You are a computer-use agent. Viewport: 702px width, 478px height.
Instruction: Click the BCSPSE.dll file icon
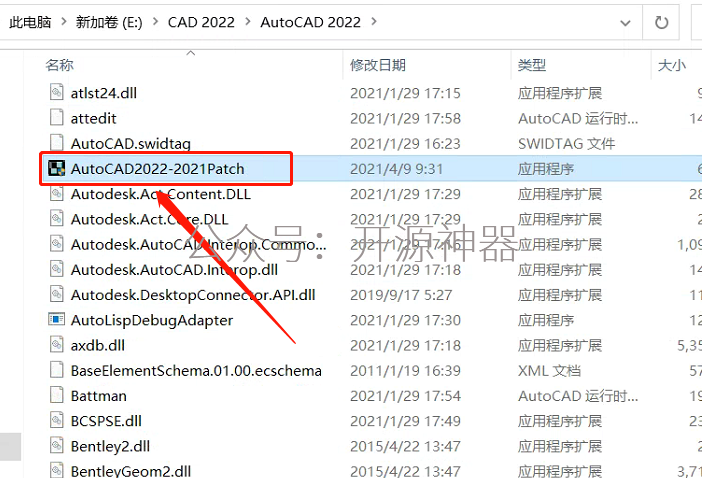56,420
